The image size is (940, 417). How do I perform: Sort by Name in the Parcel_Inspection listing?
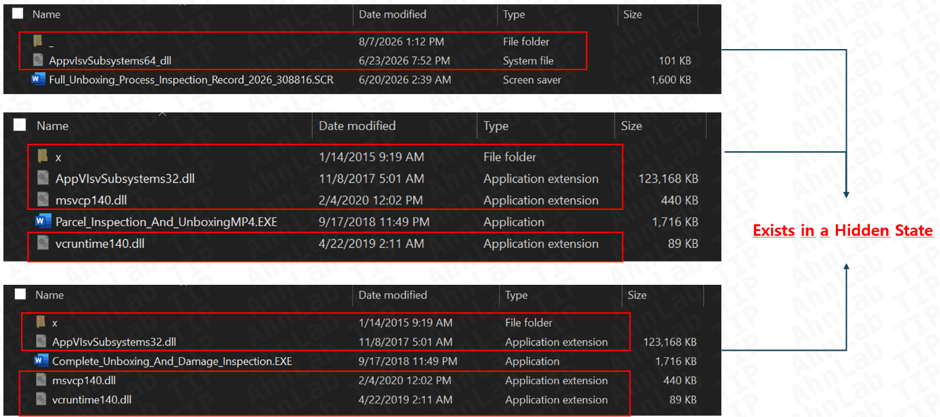click(53, 126)
